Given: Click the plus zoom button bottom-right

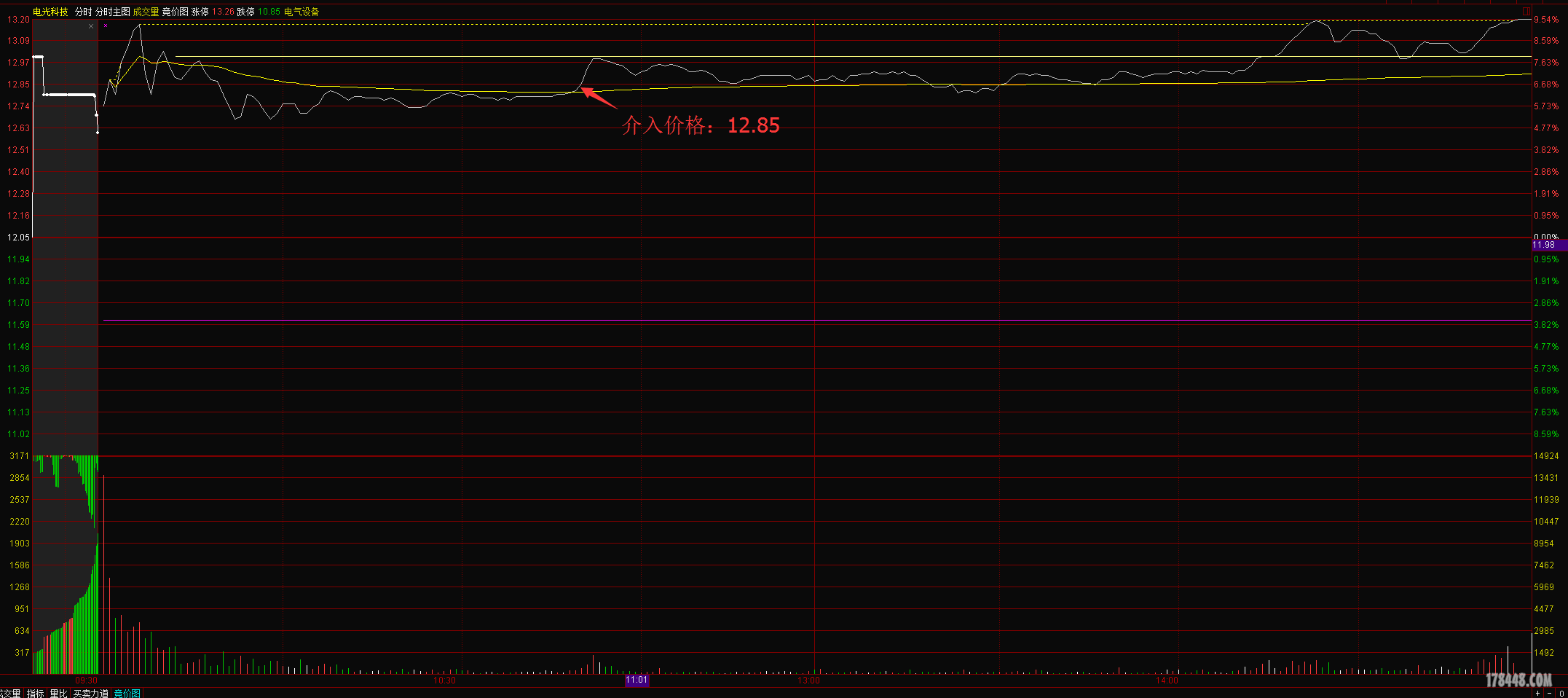Looking at the screenshot, I should (1538, 693).
